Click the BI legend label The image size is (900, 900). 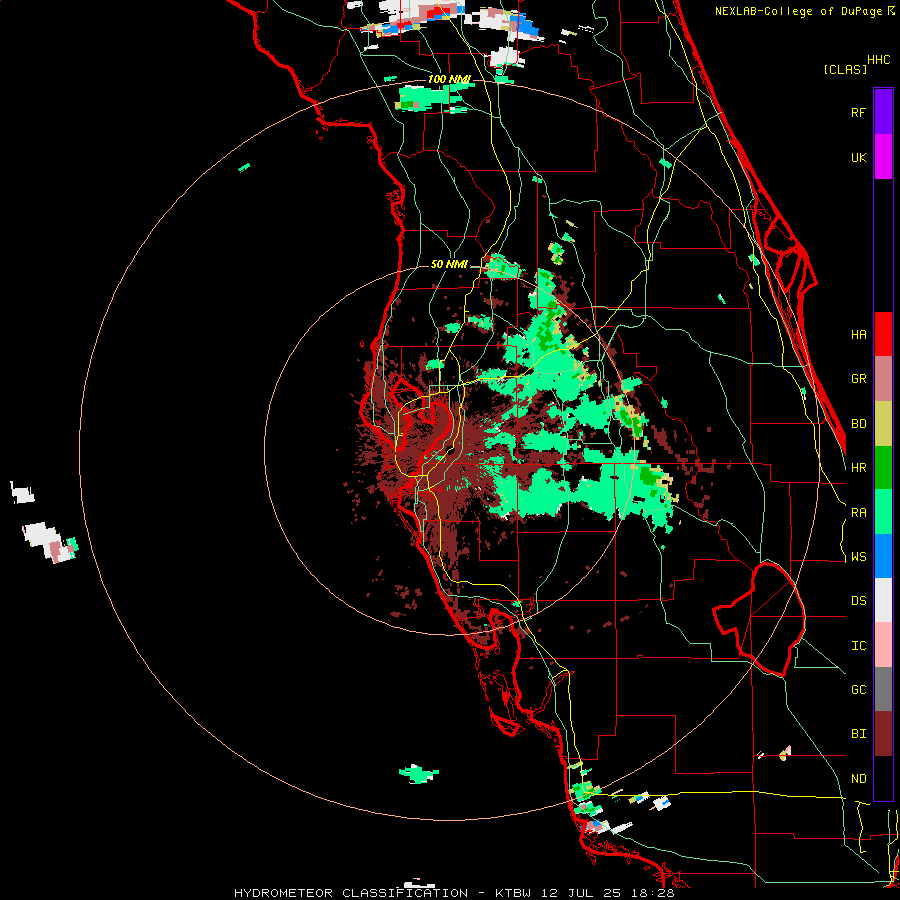click(x=858, y=734)
